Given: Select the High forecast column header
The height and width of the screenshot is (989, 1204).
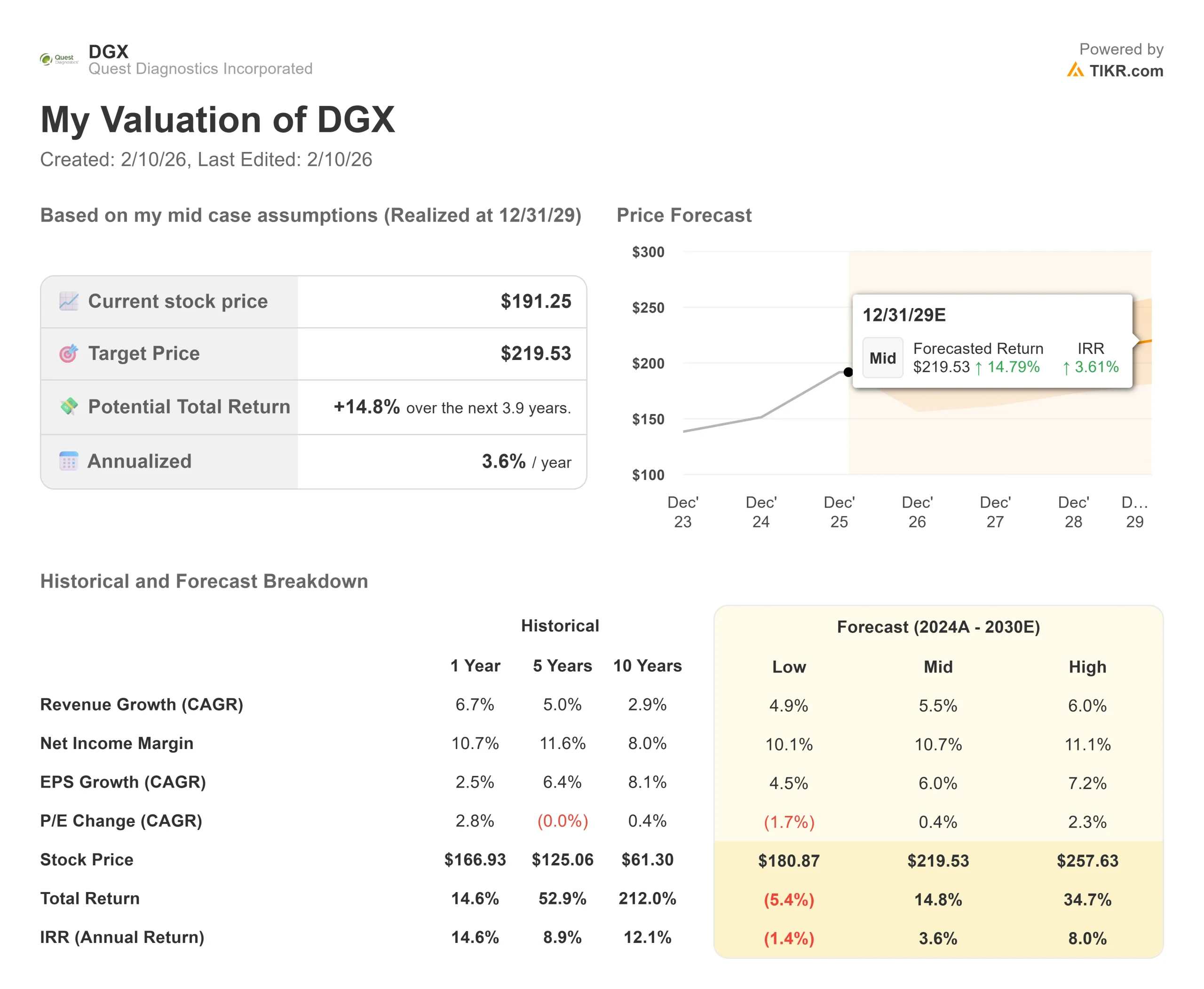Looking at the screenshot, I should (x=1087, y=667).
